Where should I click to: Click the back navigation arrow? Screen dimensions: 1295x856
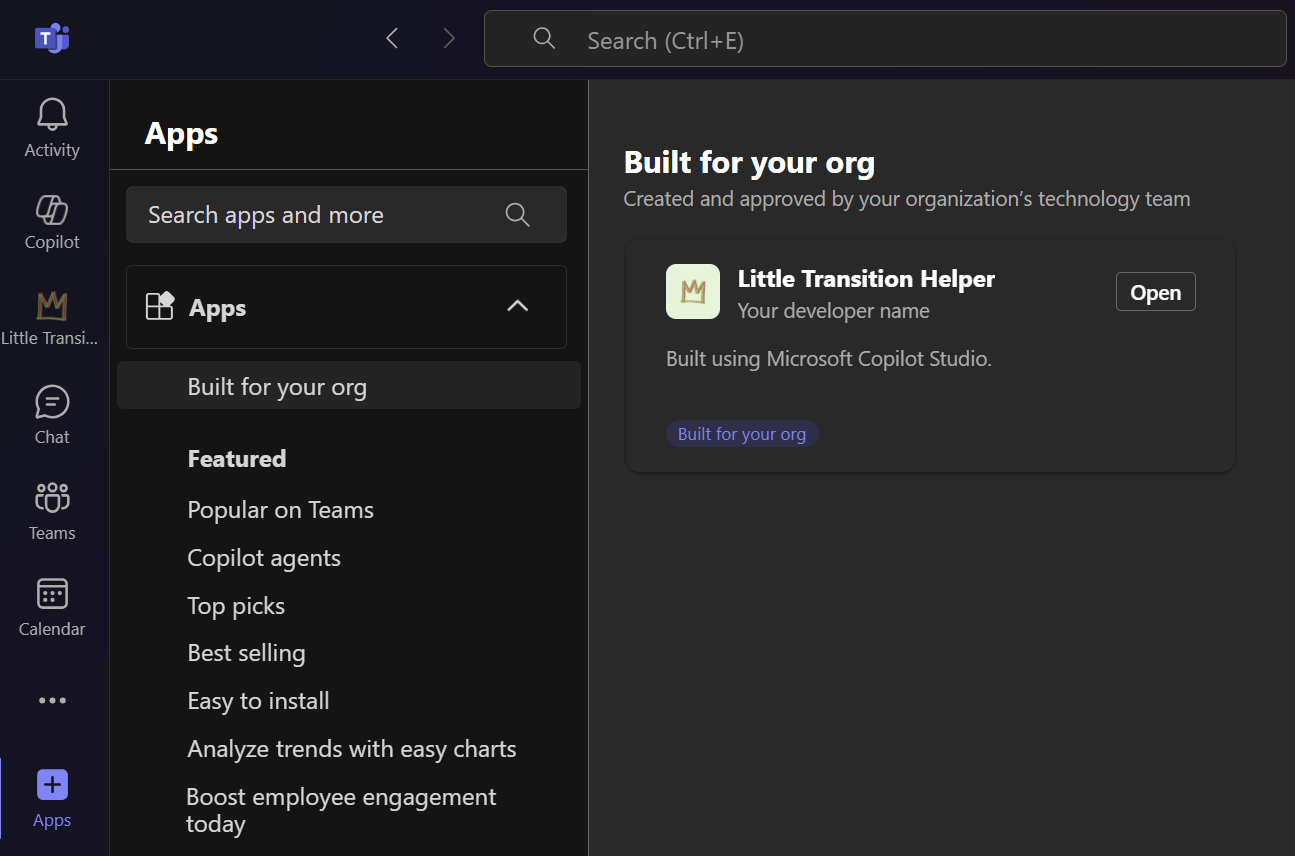point(391,37)
